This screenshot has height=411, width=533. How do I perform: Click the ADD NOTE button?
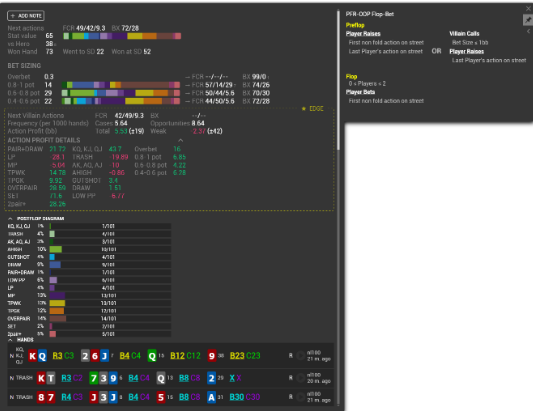26,16
